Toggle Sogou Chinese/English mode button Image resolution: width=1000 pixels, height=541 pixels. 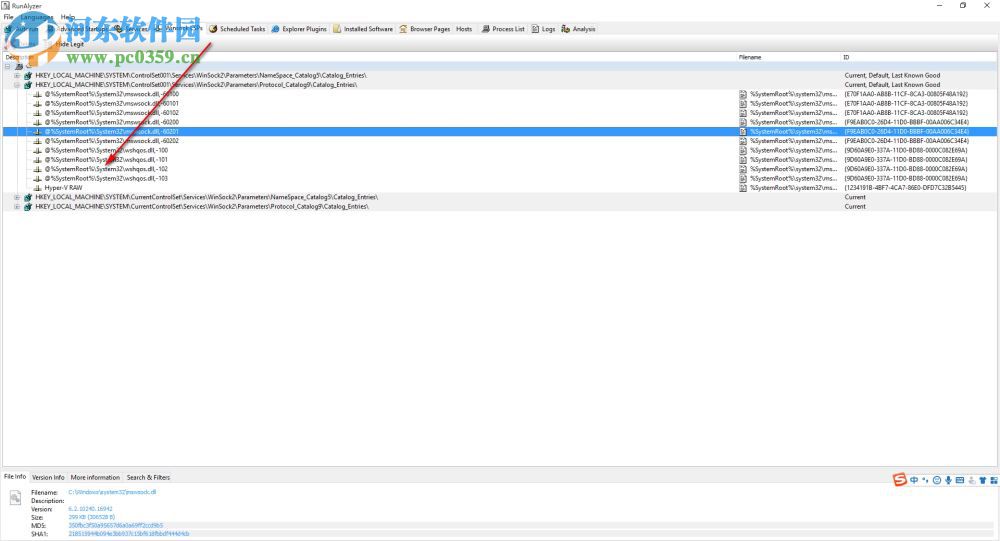pyautogui.click(x=915, y=480)
